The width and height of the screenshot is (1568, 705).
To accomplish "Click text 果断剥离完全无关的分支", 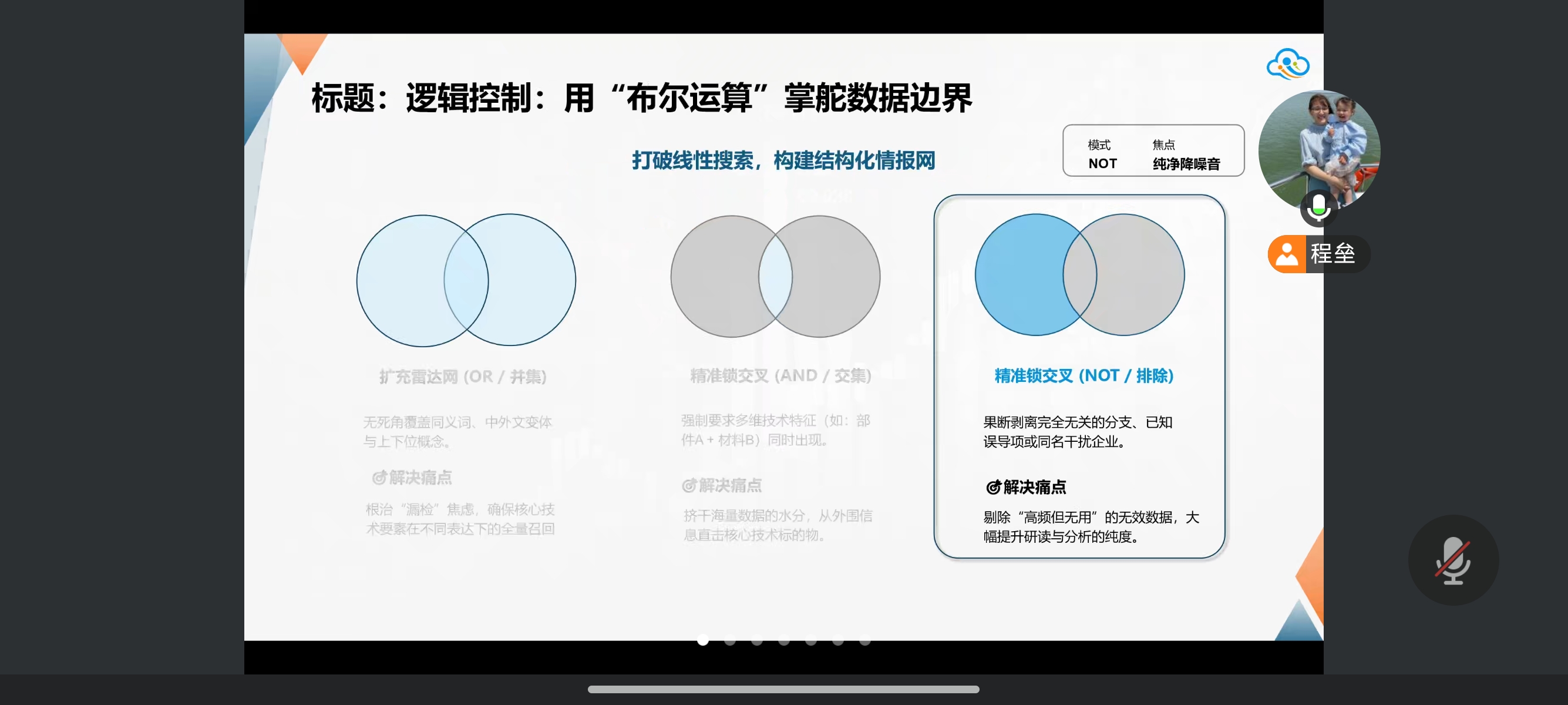I will point(1057,422).
